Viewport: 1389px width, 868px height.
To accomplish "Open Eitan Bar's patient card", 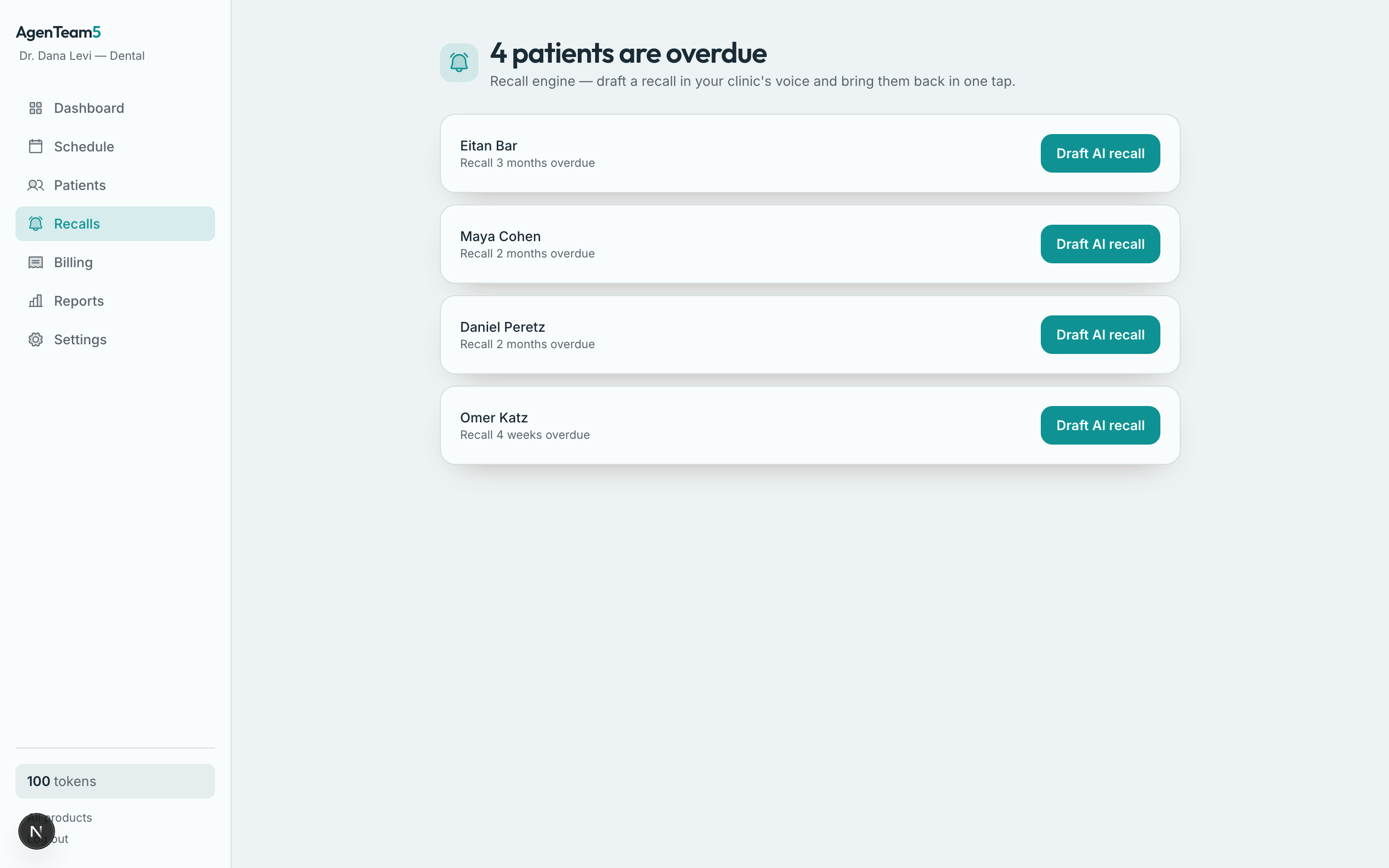I will click(810, 153).
